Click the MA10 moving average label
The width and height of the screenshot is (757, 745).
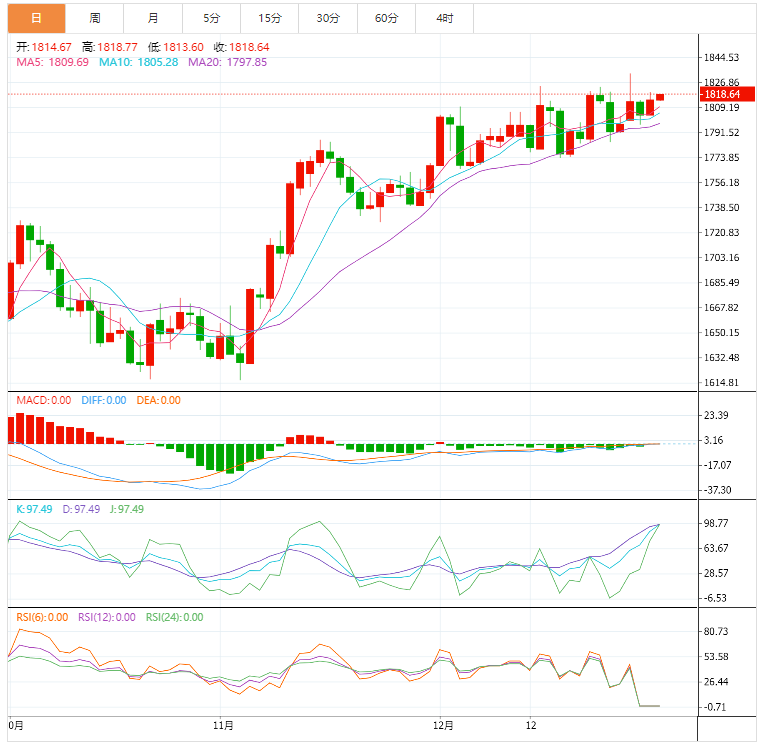(138, 62)
